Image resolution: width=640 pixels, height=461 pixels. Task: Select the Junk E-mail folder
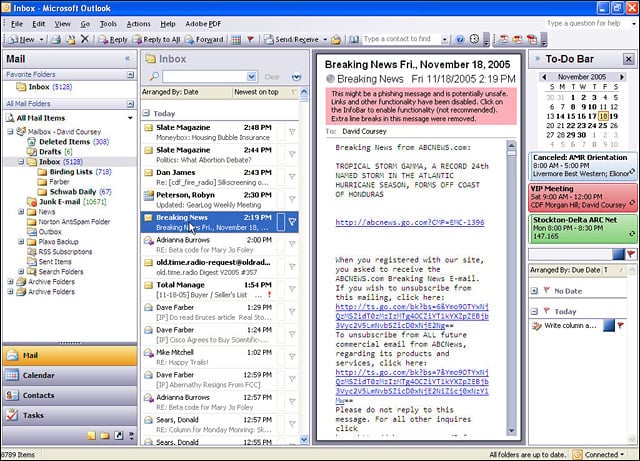[x=60, y=202]
